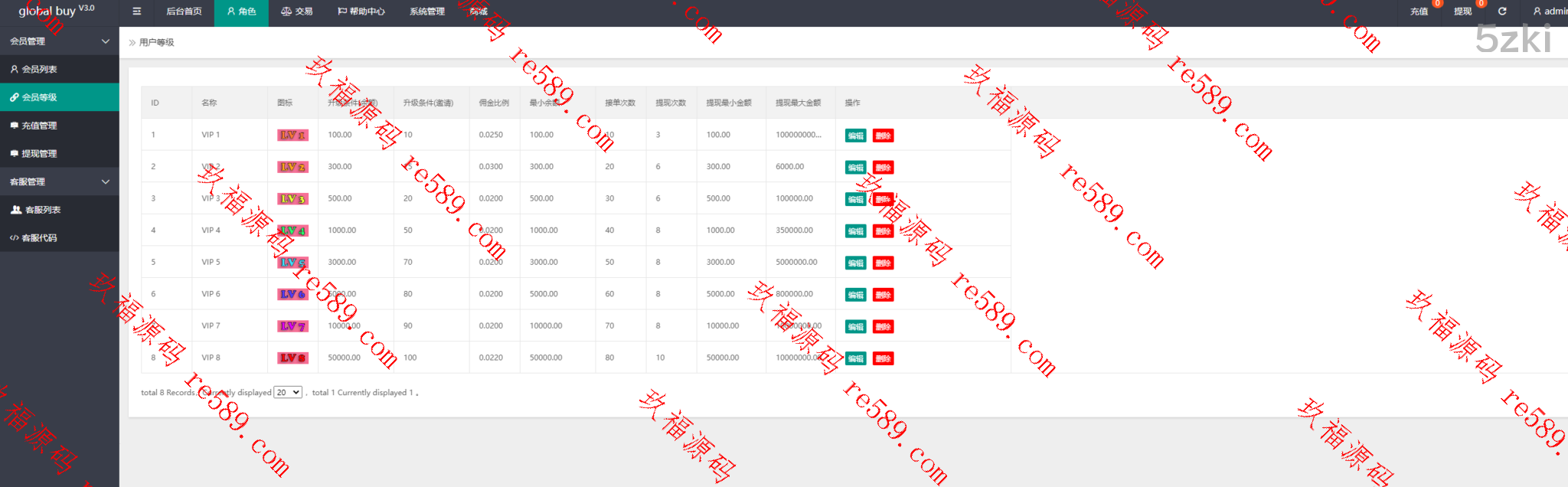Go to 系统管理 menu
This screenshot has height=487, width=1568.
tap(426, 11)
